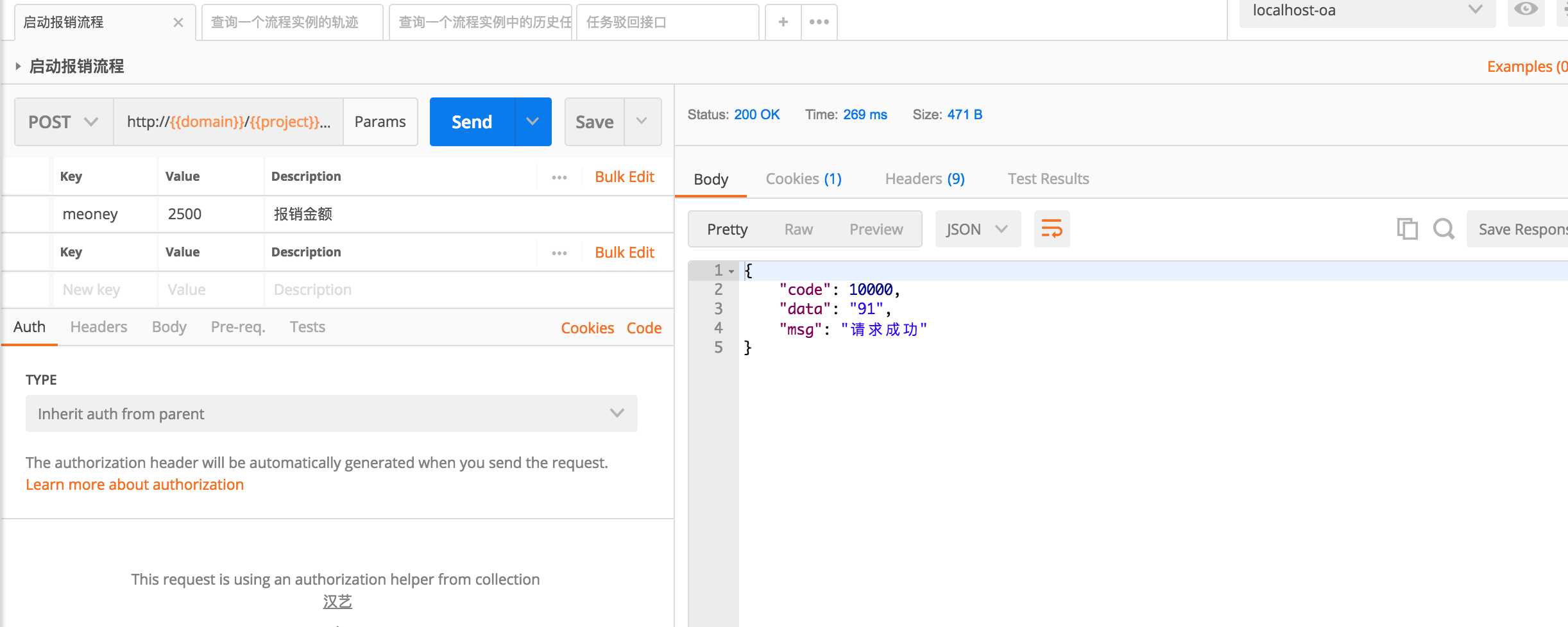
Task: Click the New key input field
Action: pos(105,290)
